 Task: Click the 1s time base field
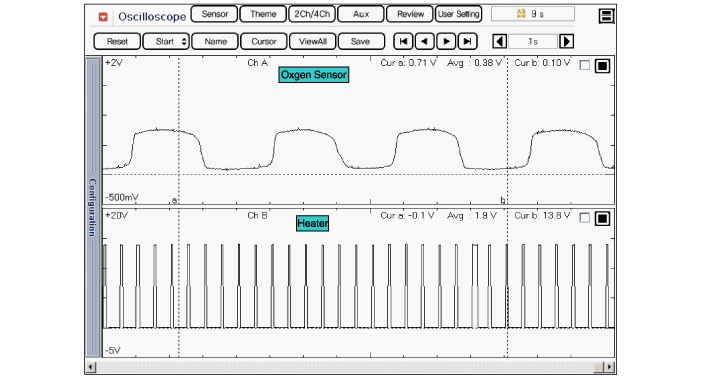pyautogui.click(x=533, y=42)
